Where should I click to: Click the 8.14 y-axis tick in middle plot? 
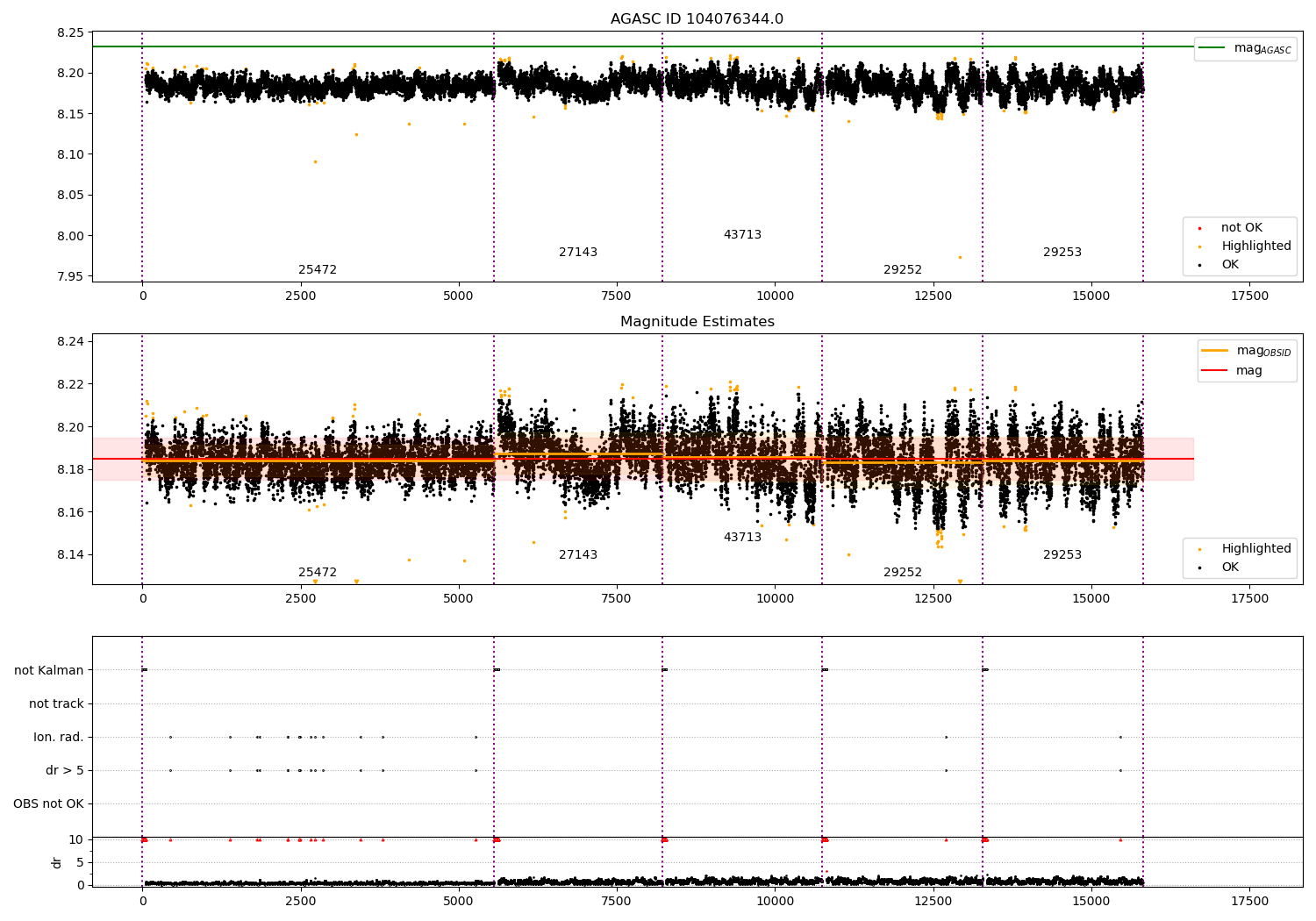coord(70,555)
